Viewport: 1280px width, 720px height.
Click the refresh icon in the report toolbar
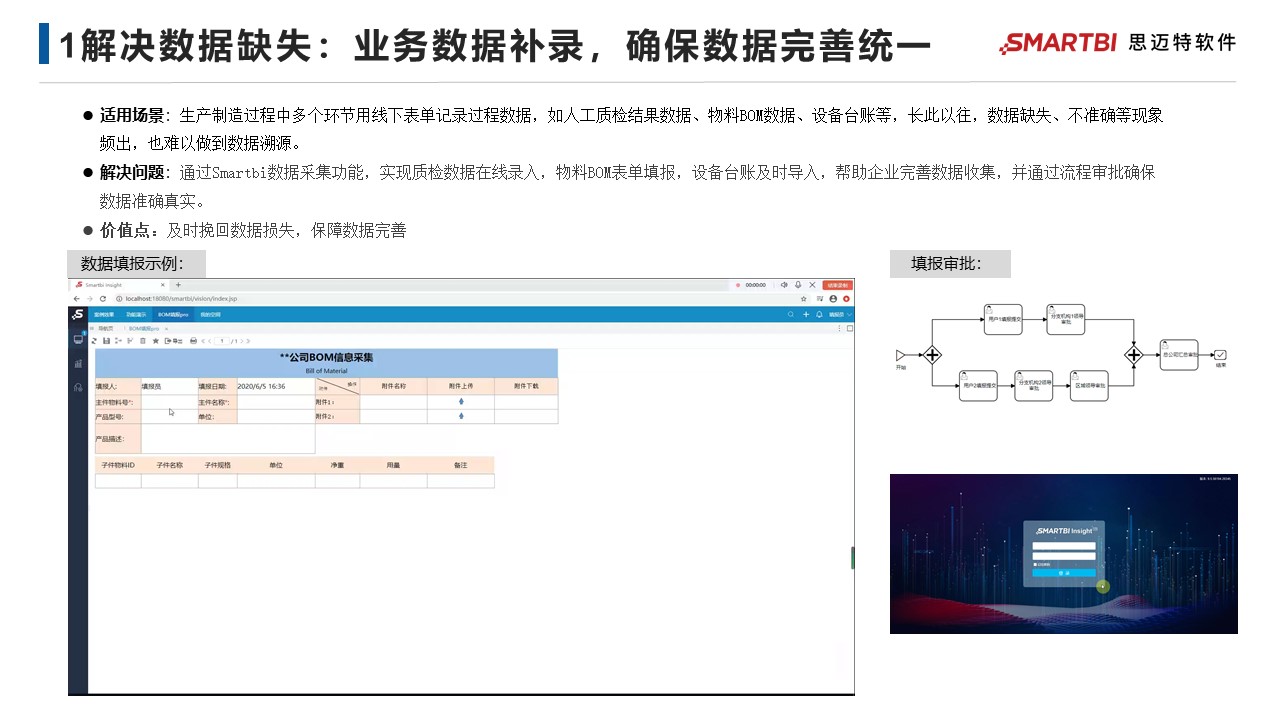tap(94, 341)
